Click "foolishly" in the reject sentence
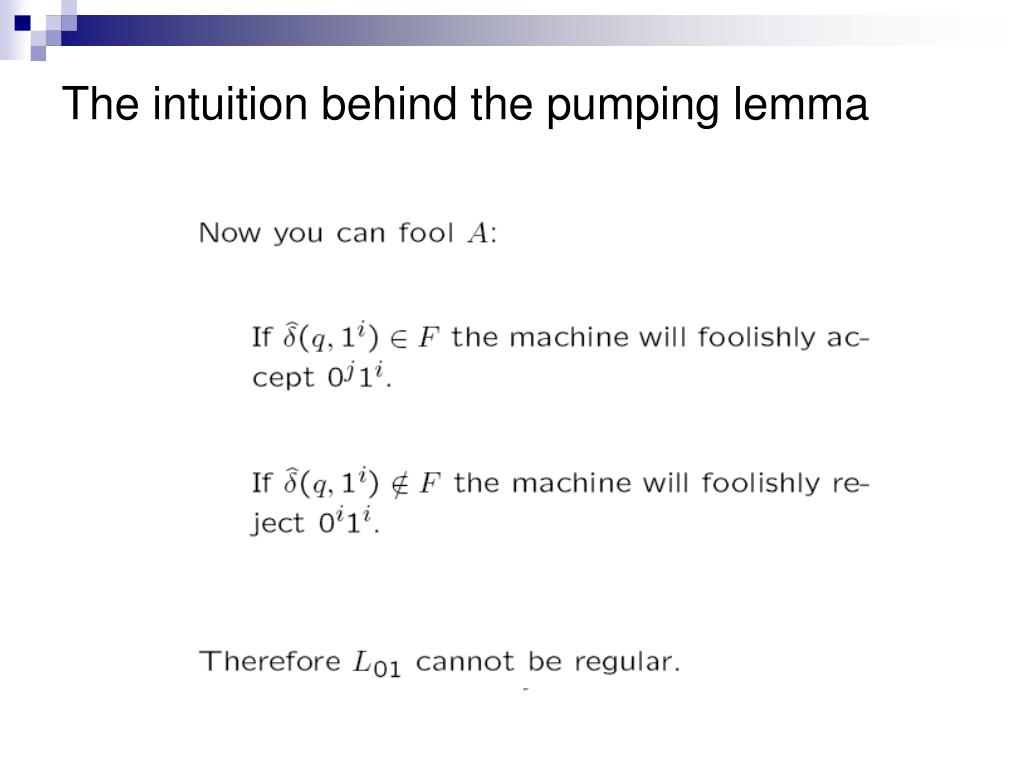The width and height of the screenshot is (1024, 768). click(x=761, y=484)
